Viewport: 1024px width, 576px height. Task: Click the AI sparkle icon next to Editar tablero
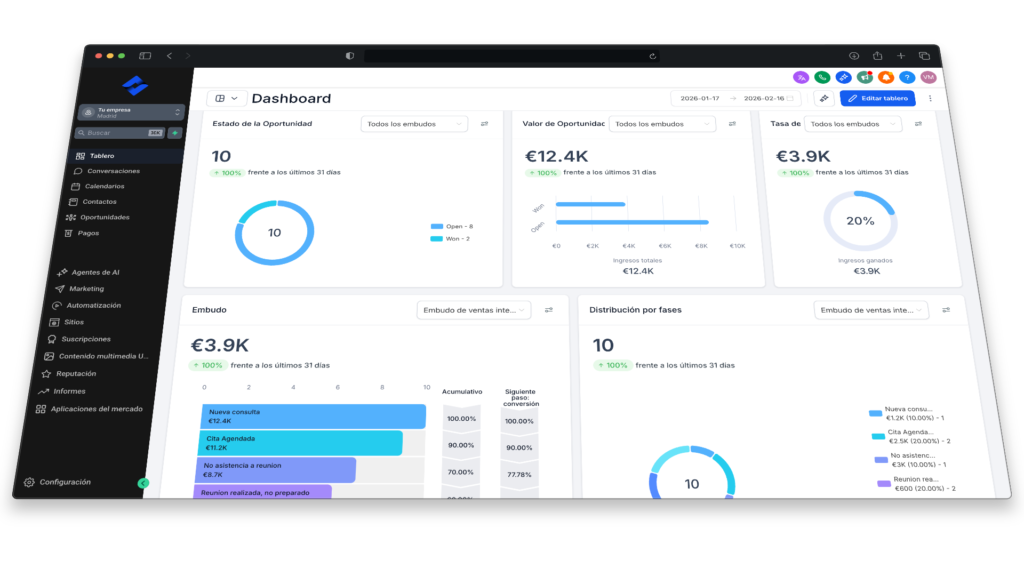[824, 98]
